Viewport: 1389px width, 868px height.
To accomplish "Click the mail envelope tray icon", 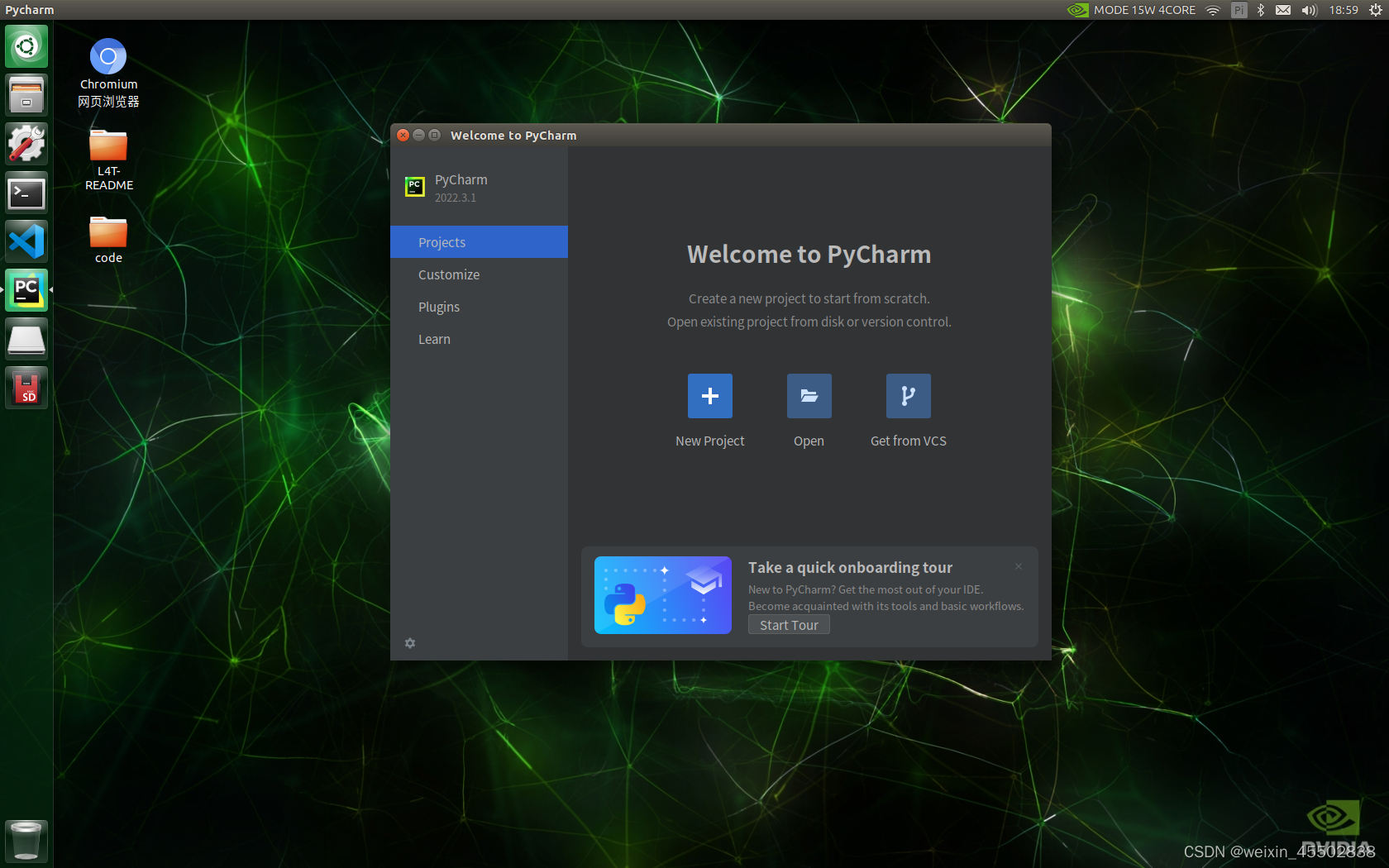I will [1283, 10].
